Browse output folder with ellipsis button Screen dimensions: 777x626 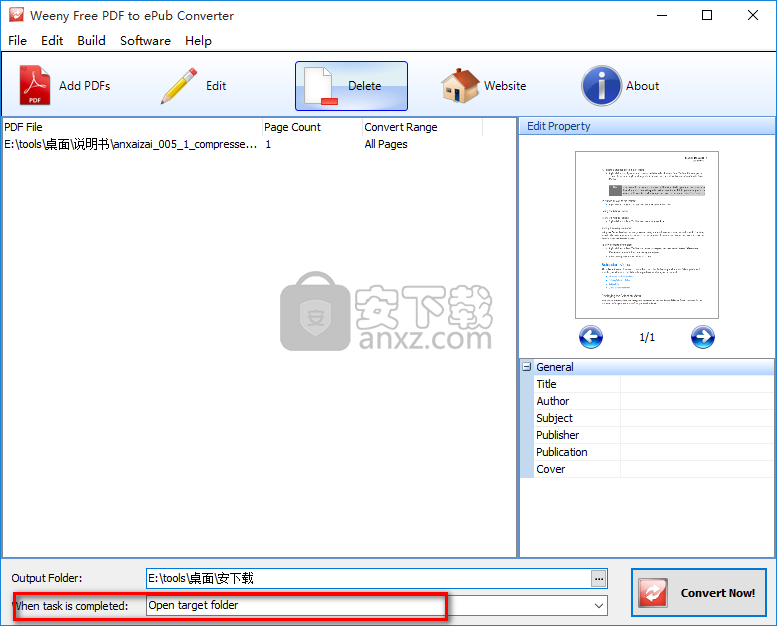click(x=599, y=578)
